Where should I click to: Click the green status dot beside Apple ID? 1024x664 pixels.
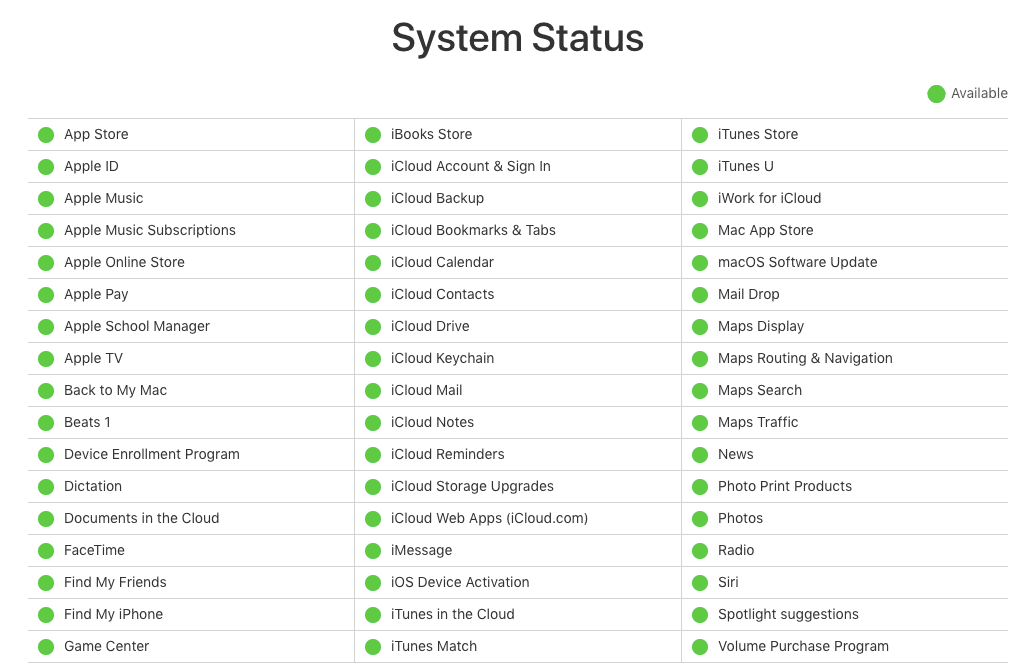46,167
